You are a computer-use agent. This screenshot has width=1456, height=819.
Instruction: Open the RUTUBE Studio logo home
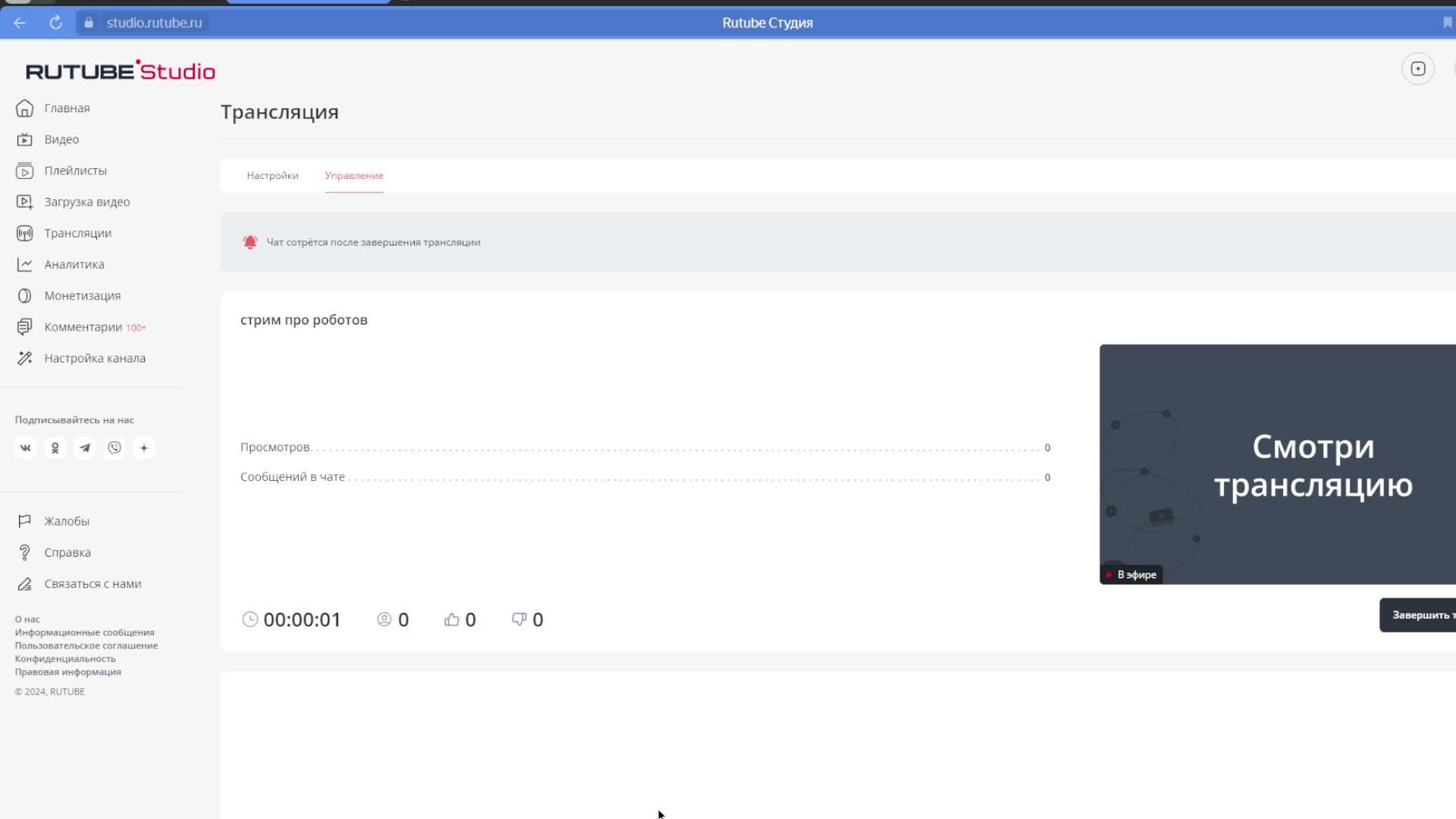[121, 71]
